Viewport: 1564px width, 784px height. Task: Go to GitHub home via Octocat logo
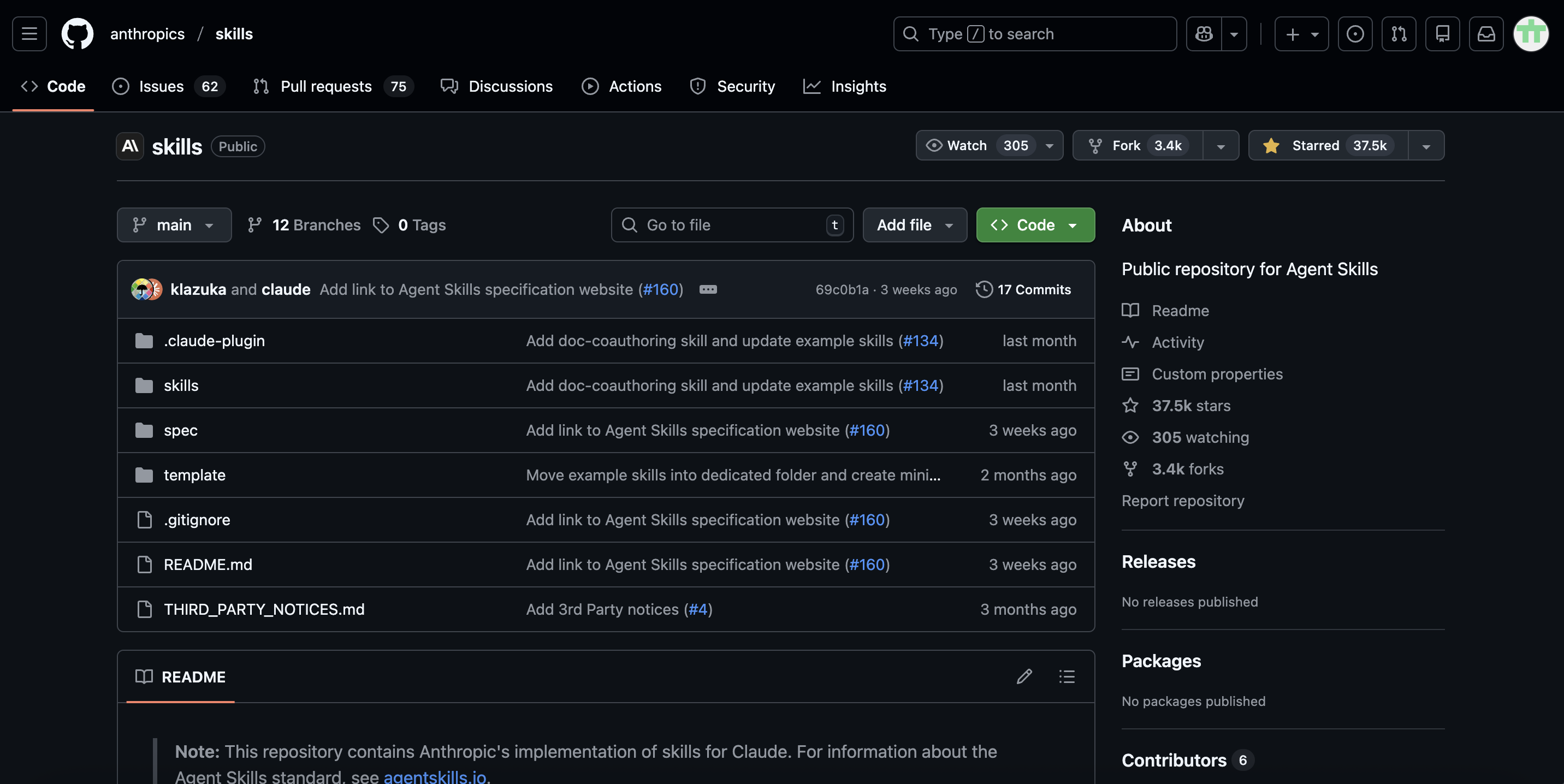click(77, 34)
